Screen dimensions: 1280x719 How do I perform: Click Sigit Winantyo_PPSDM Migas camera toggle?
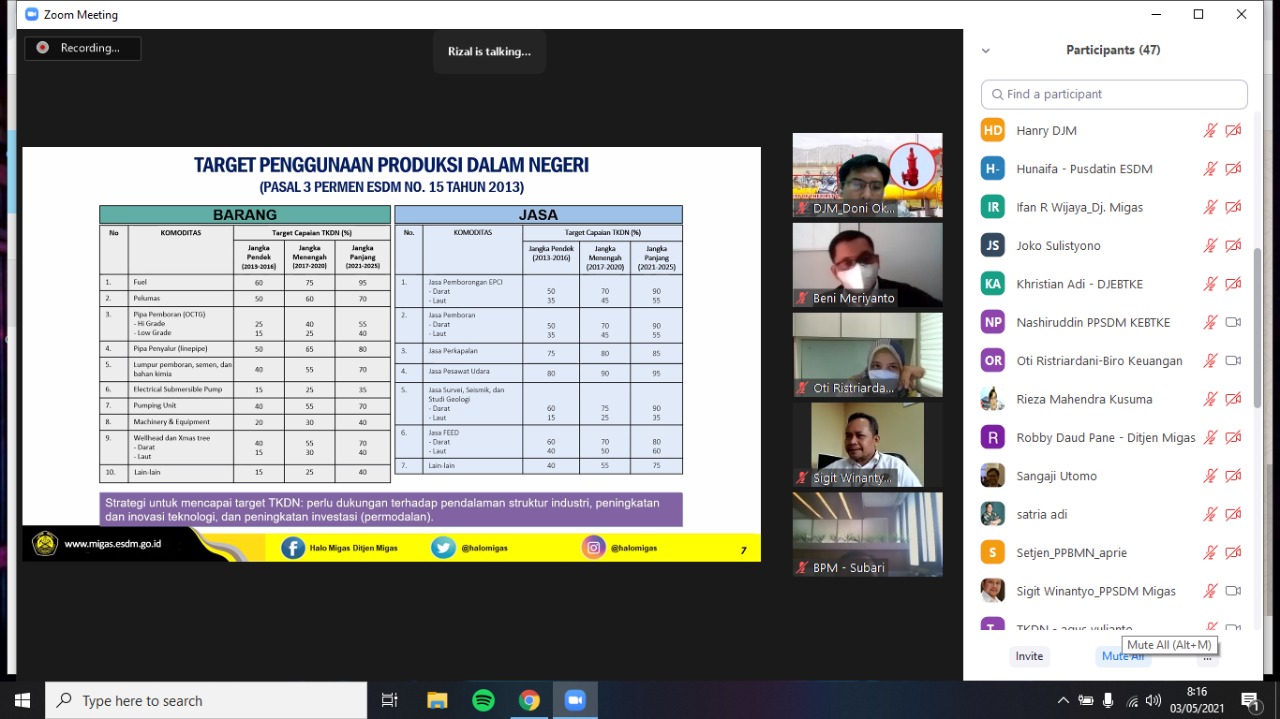click(1233, 591)
